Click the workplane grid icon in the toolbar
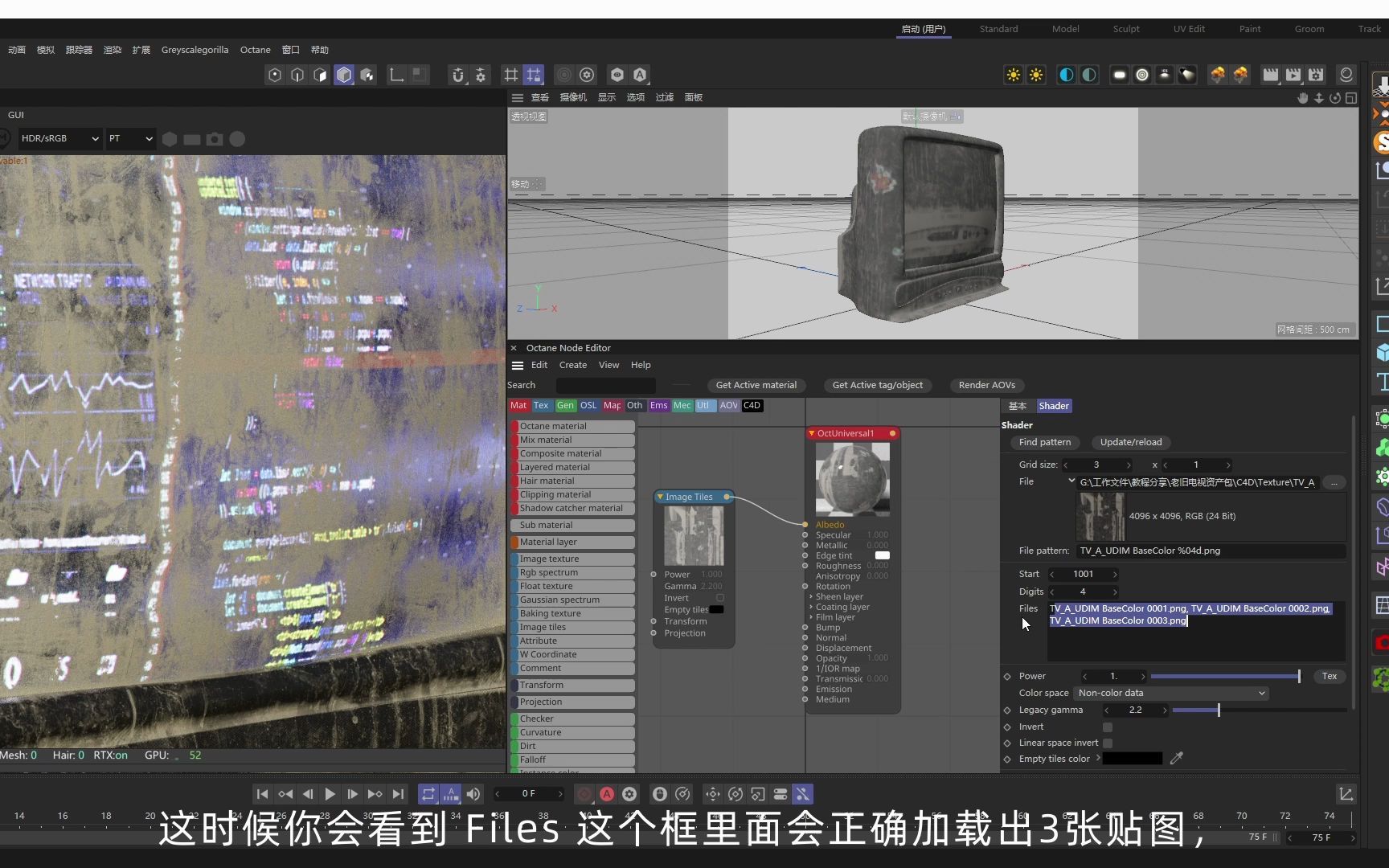1389x868 pixels. click(x=510, y=75)
